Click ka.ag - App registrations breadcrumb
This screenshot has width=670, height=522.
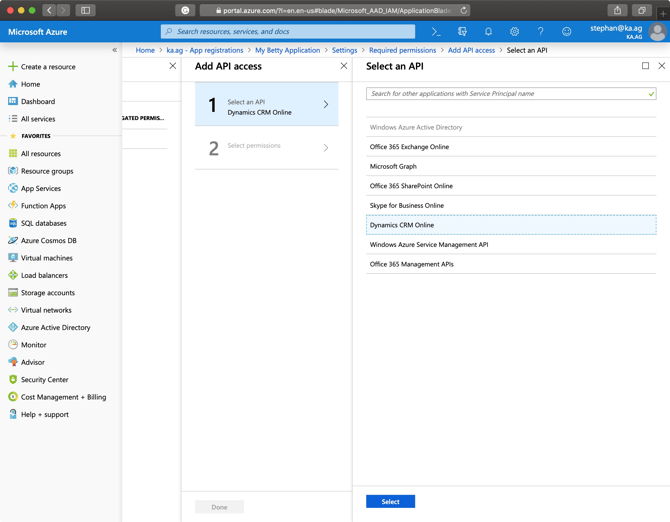coord(205,50)
